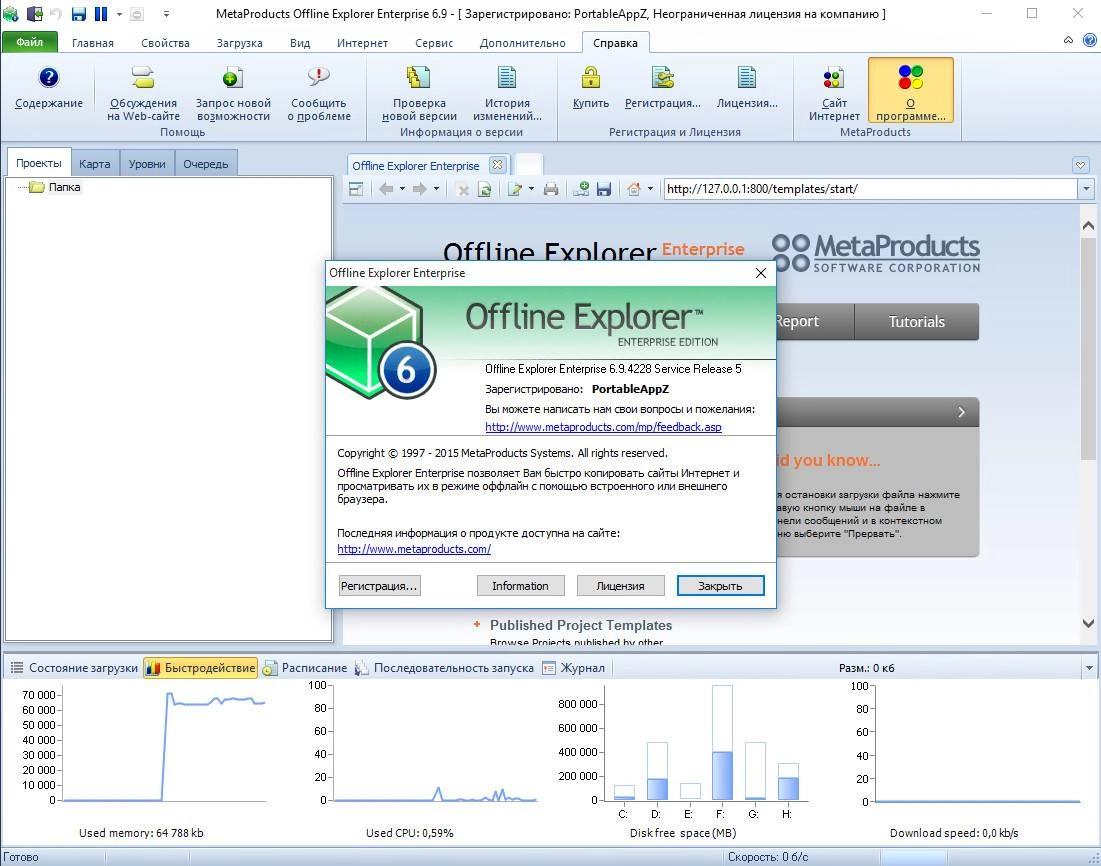Viewport: 1101px width, 866px height.
Task: Click the browser home icon
Action: pos(634,189)
